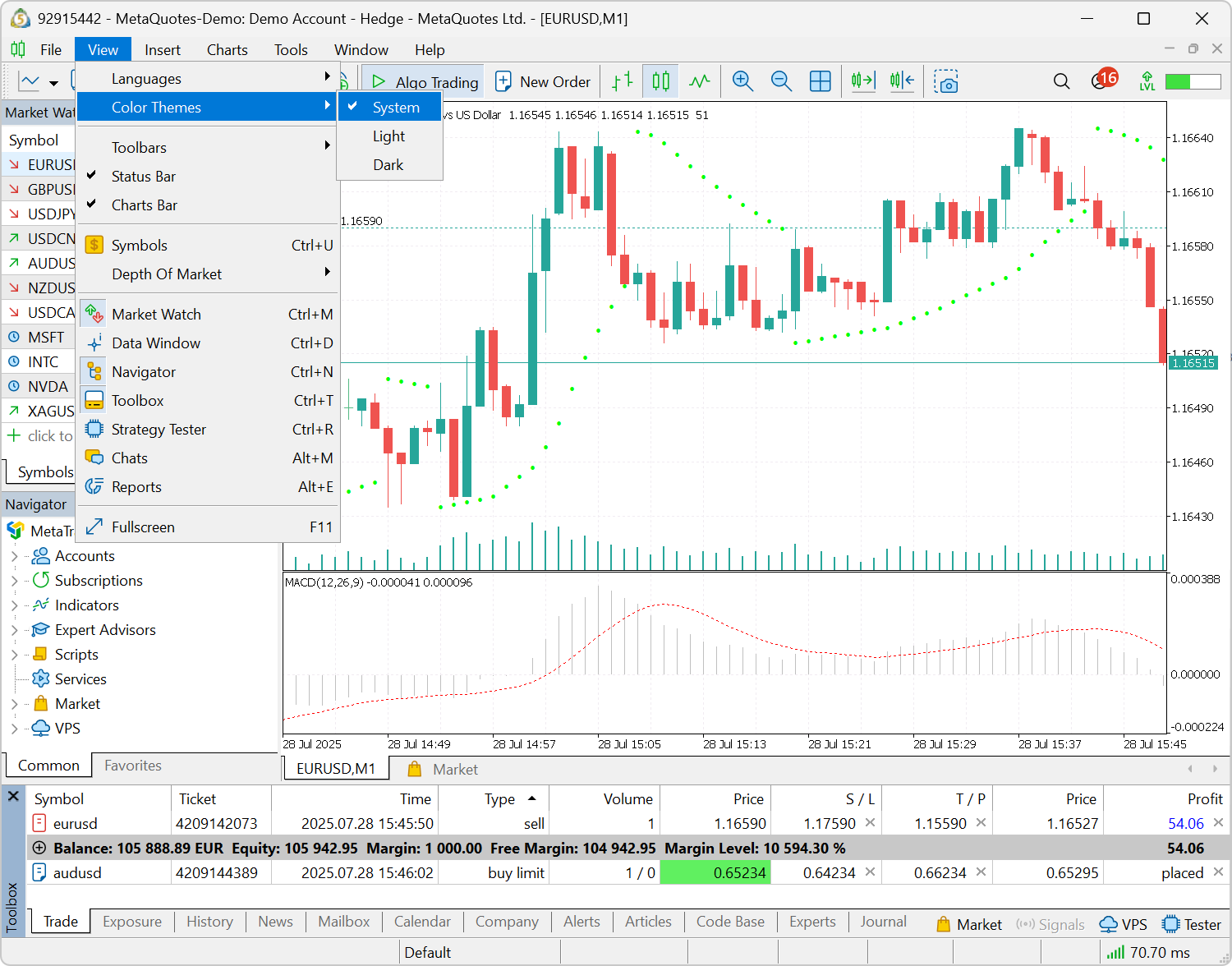Click the green highlighted audusd price cell
The height and width of the screenshot is (966, 1232).
pyautogui.click(x=715, y=872)
